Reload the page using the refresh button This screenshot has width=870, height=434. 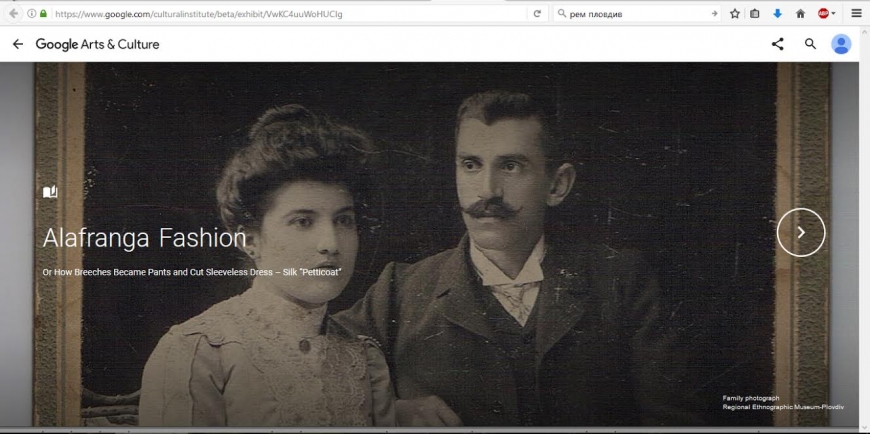[x=537, y=13]
